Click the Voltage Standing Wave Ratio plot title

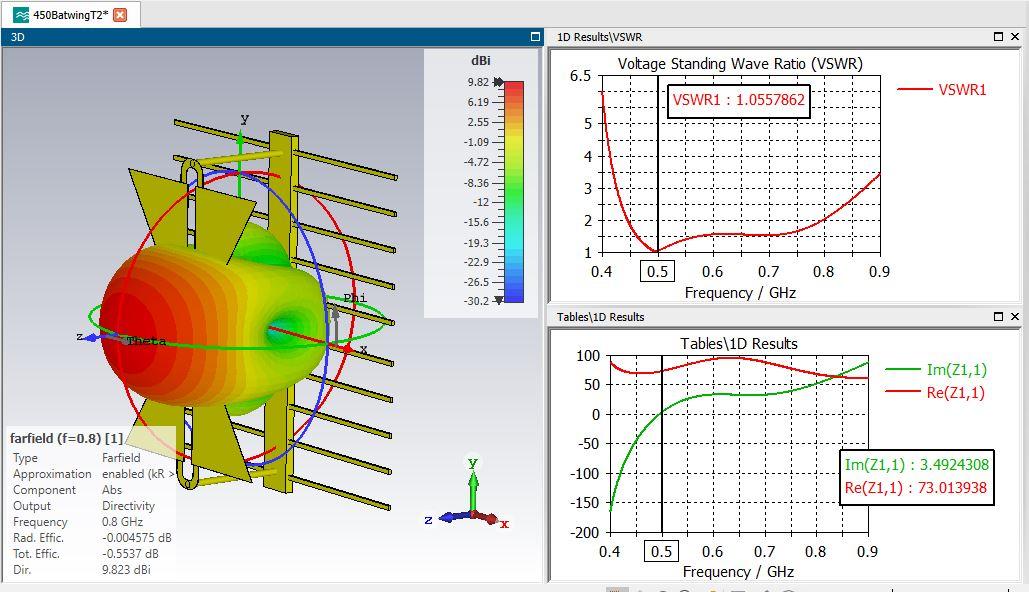(x=740, y=64)
